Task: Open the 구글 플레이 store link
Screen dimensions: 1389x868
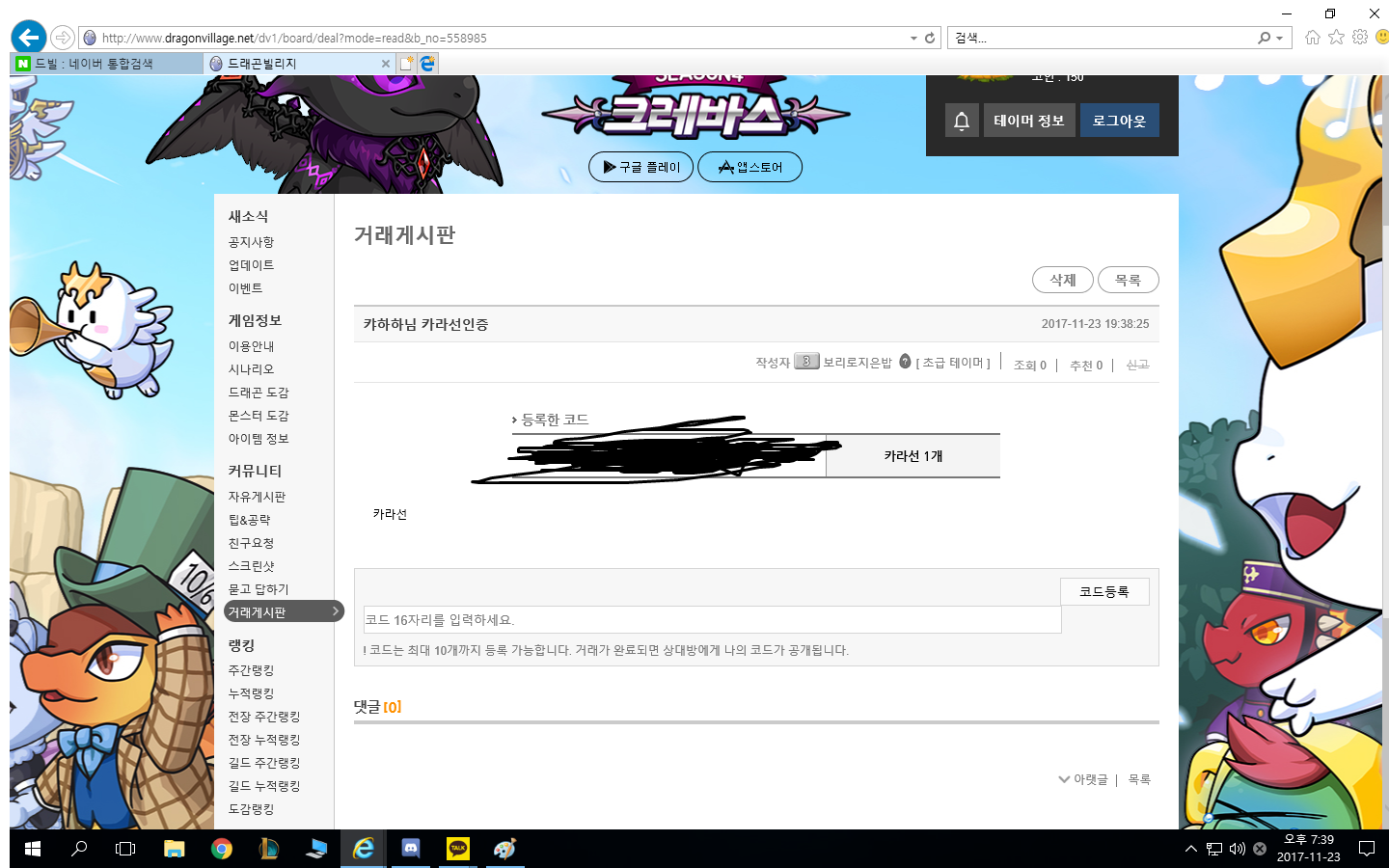Action: 640,167
